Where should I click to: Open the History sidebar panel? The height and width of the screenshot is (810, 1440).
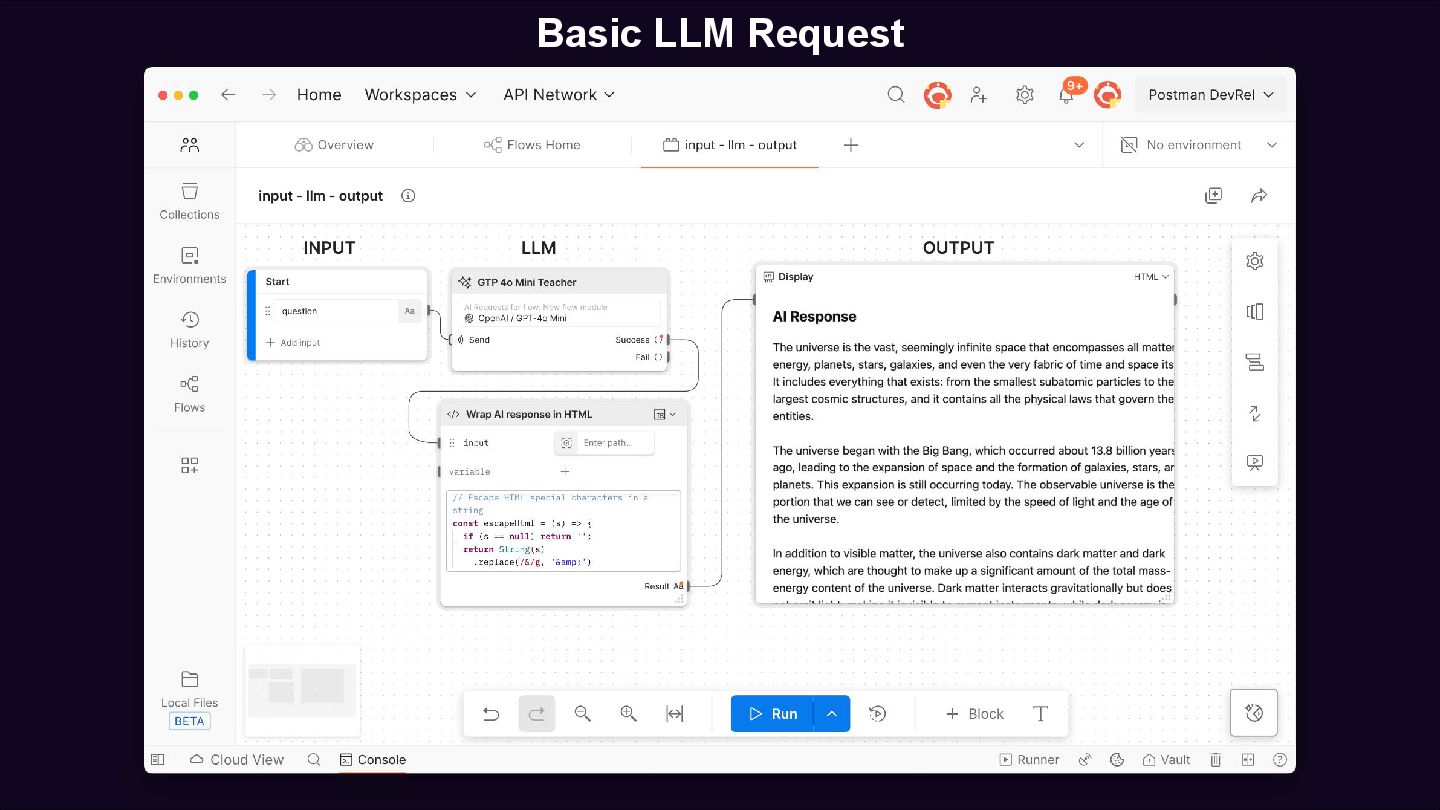pyautogui.click(x=189, y=330)
